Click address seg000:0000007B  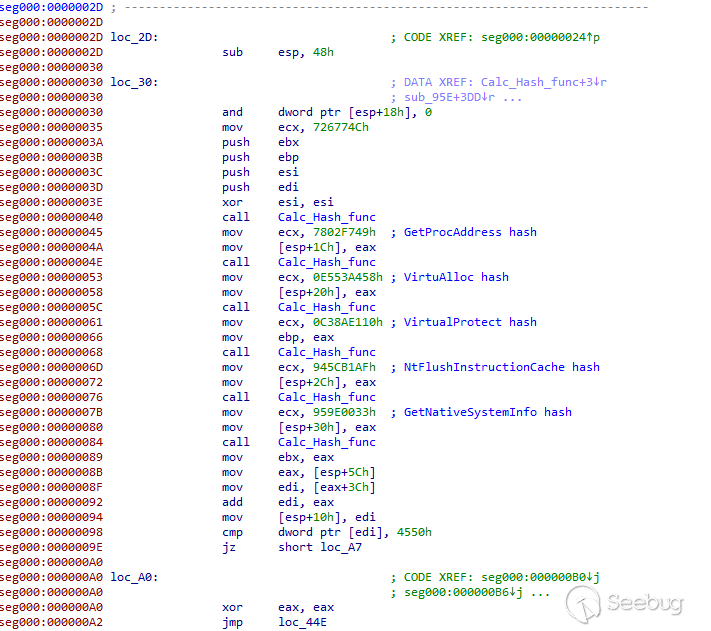click(51, 412)
